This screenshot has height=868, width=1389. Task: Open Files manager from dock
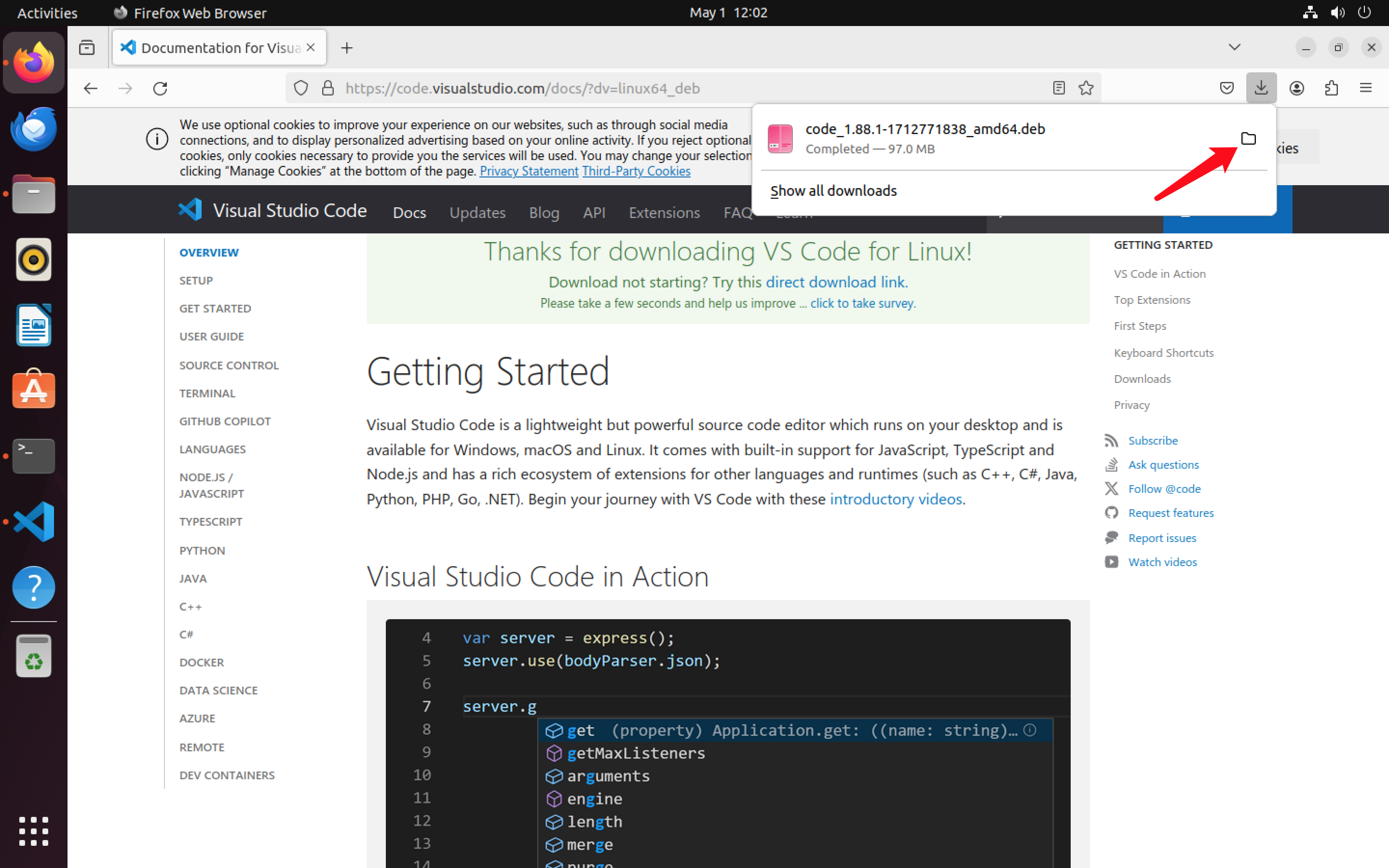tap(34, 194)
